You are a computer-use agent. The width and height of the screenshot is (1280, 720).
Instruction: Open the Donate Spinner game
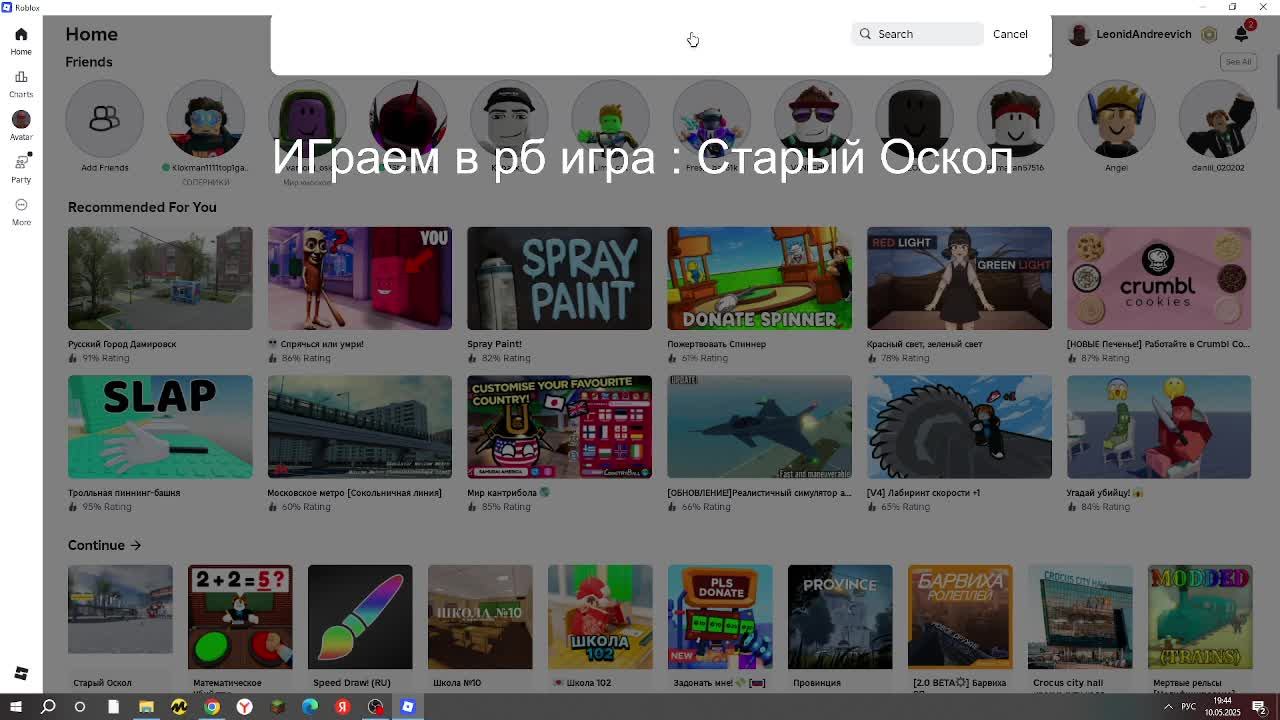759,278
